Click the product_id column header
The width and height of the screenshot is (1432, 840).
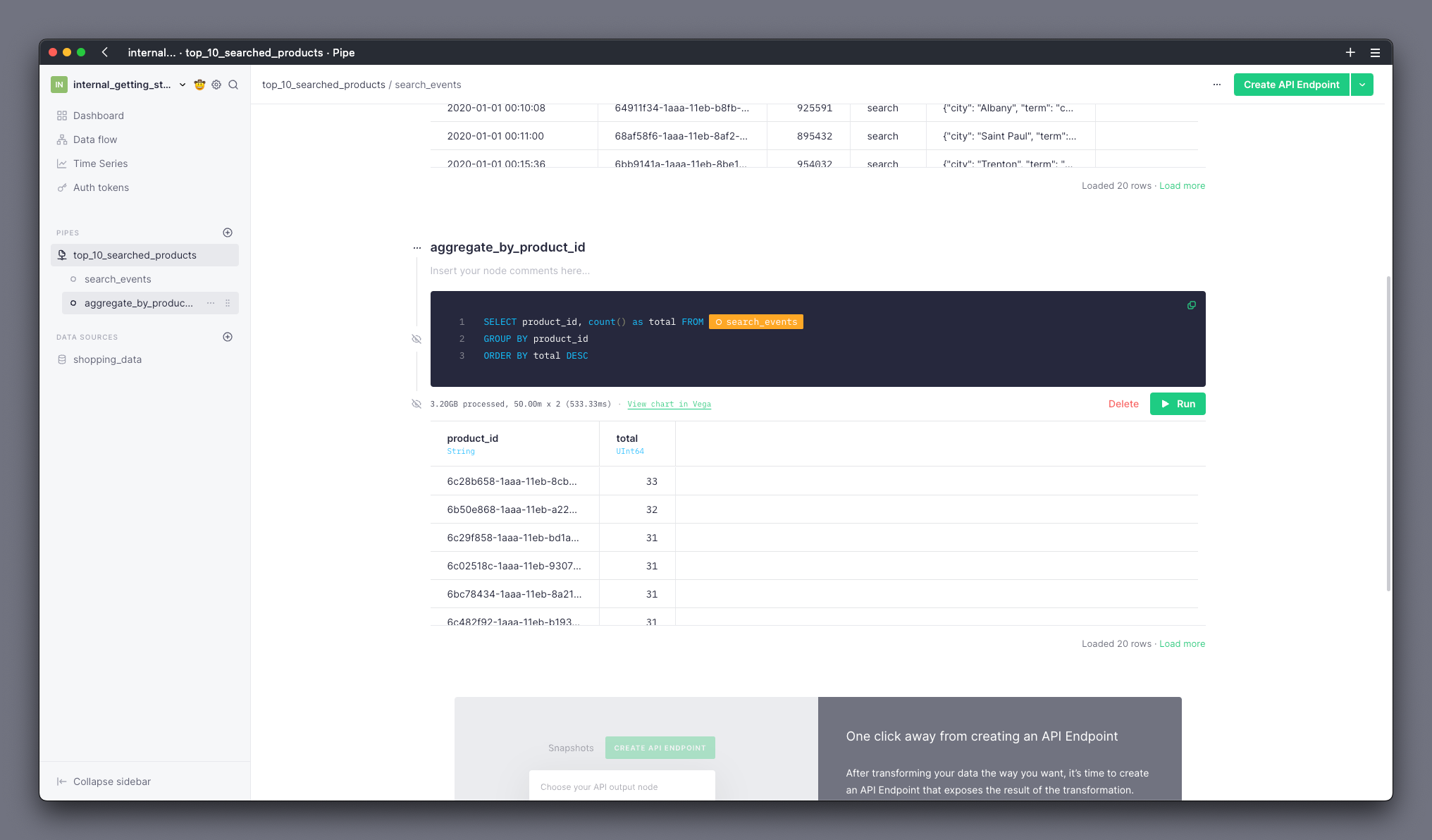coord(514,444)
